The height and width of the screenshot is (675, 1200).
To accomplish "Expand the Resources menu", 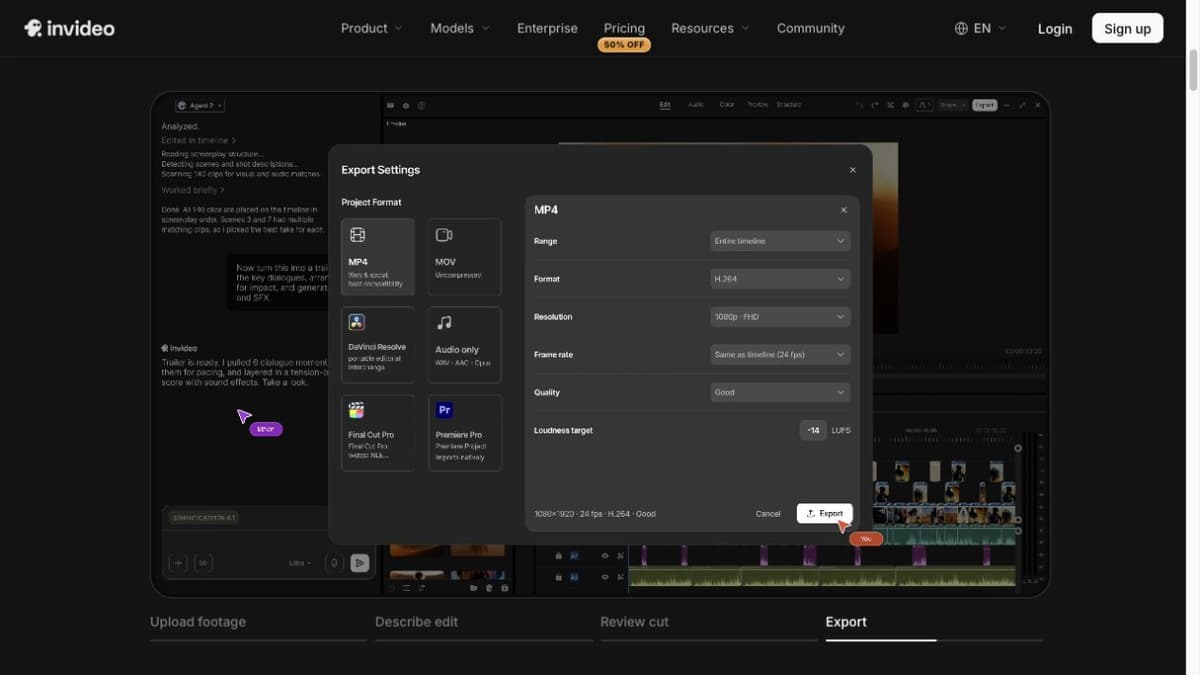I will pos(710,28).
